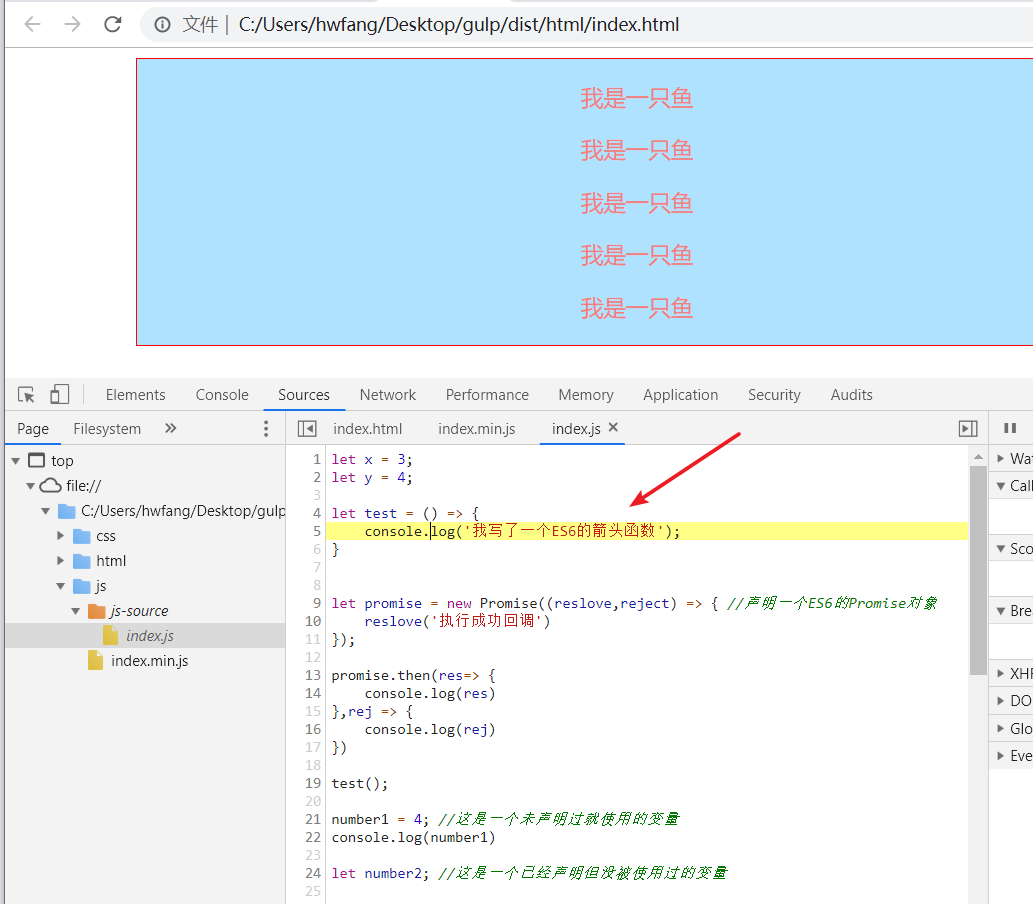Select the html folder icon

click(x=82, y=561)
